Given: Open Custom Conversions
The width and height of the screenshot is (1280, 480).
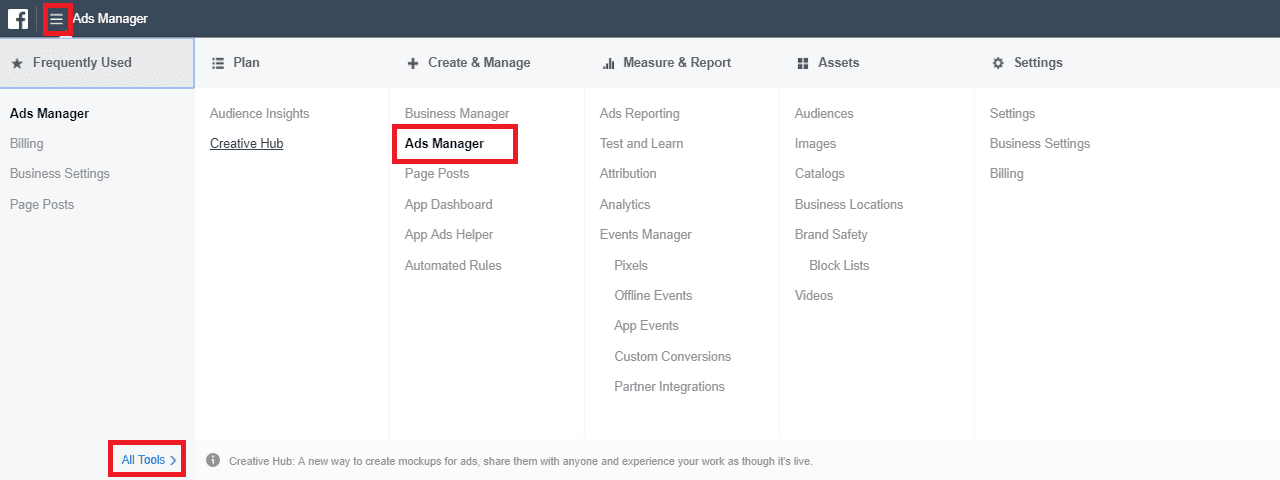Looking at the screenshot, I should tap(673, 356).
